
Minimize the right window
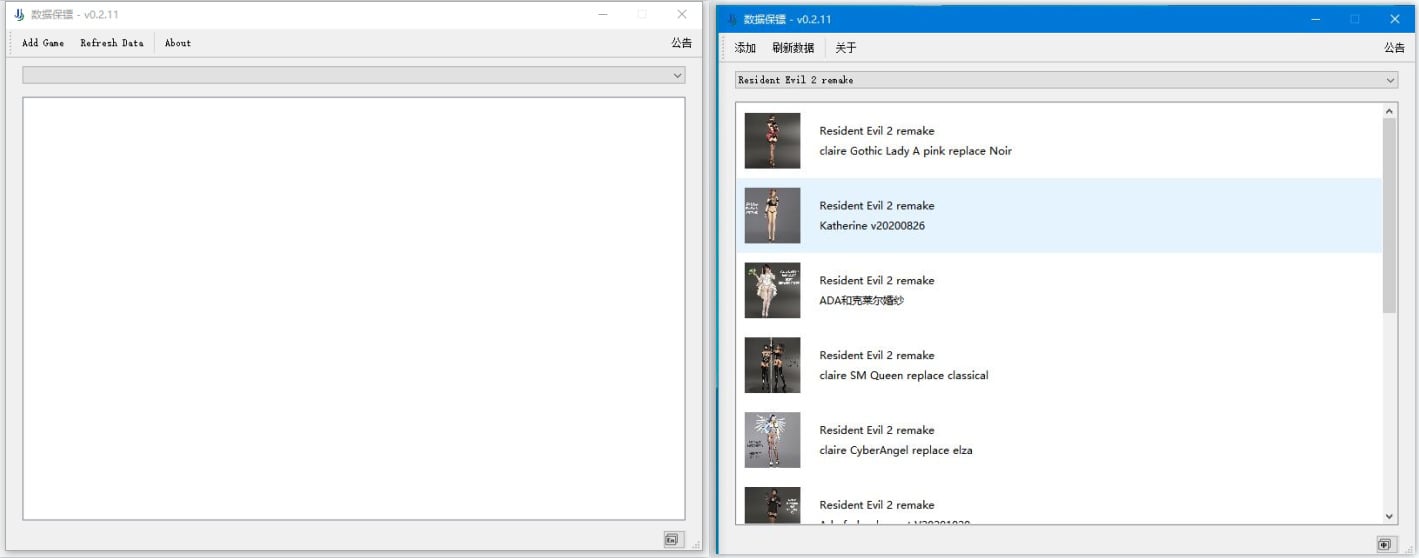pyautogui.click(x=1315, y=19)
